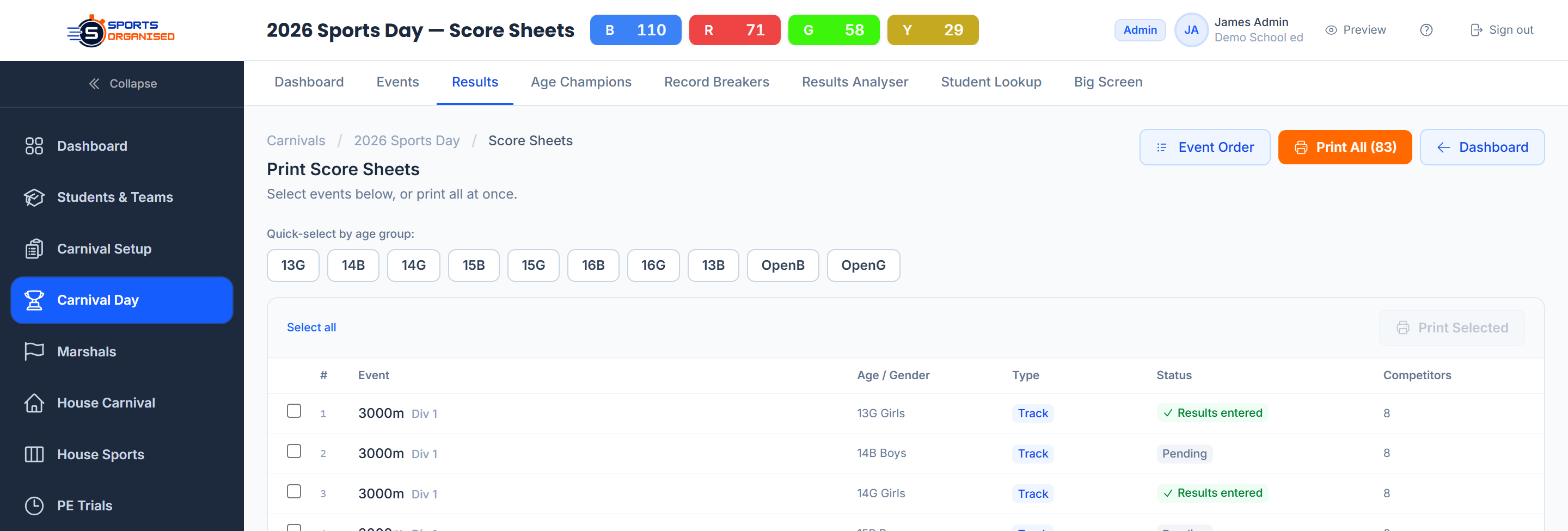
Task: Click the House Carnival home icon
Action: tap(34, 403)
